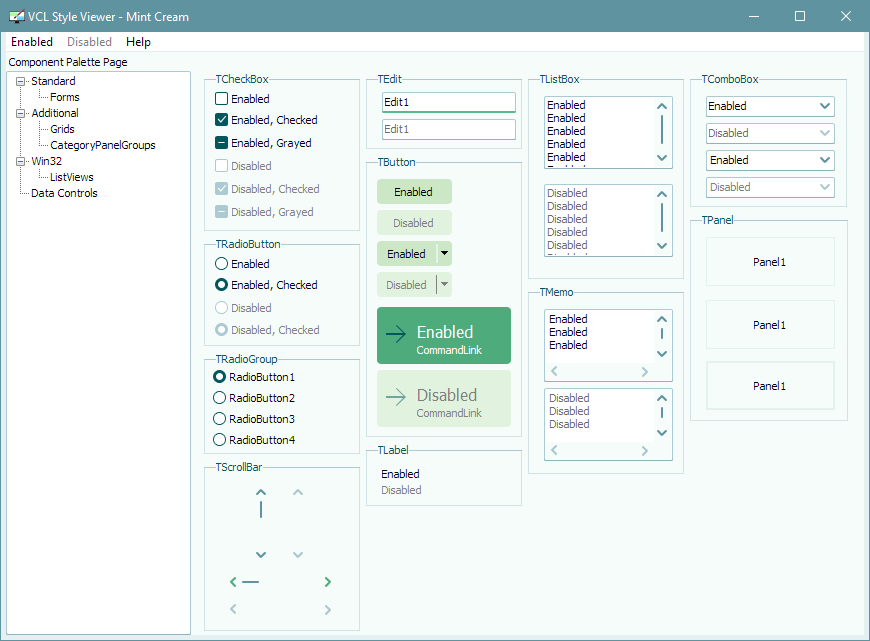
Task: Click the enabled horizontal TScrollBar thumb
Action: [x=250, y=582]
